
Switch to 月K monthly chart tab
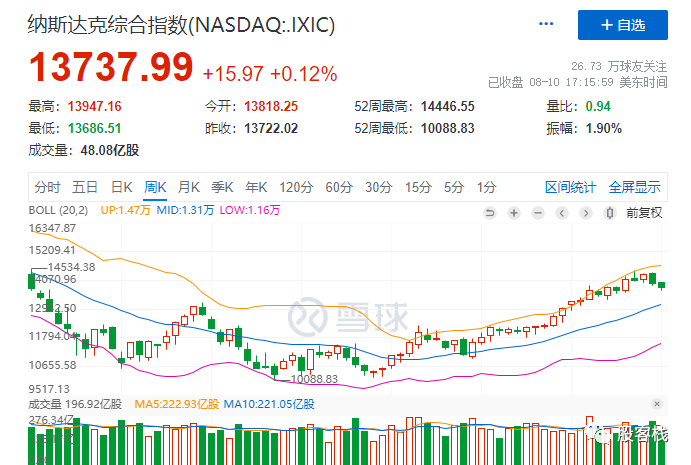(x=189, y=187)
